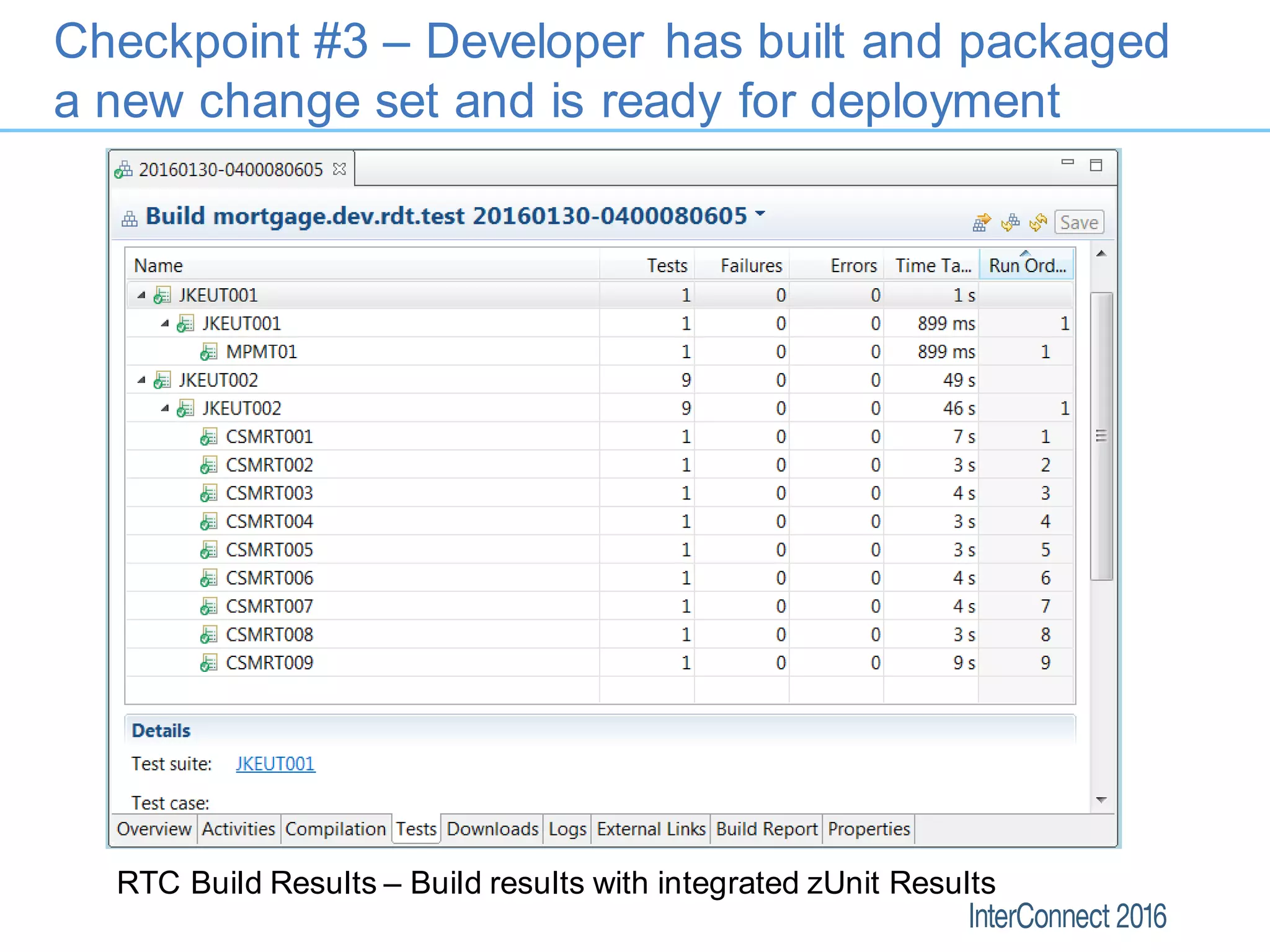Click the CSMRT009 test icon

click(209, 663)
